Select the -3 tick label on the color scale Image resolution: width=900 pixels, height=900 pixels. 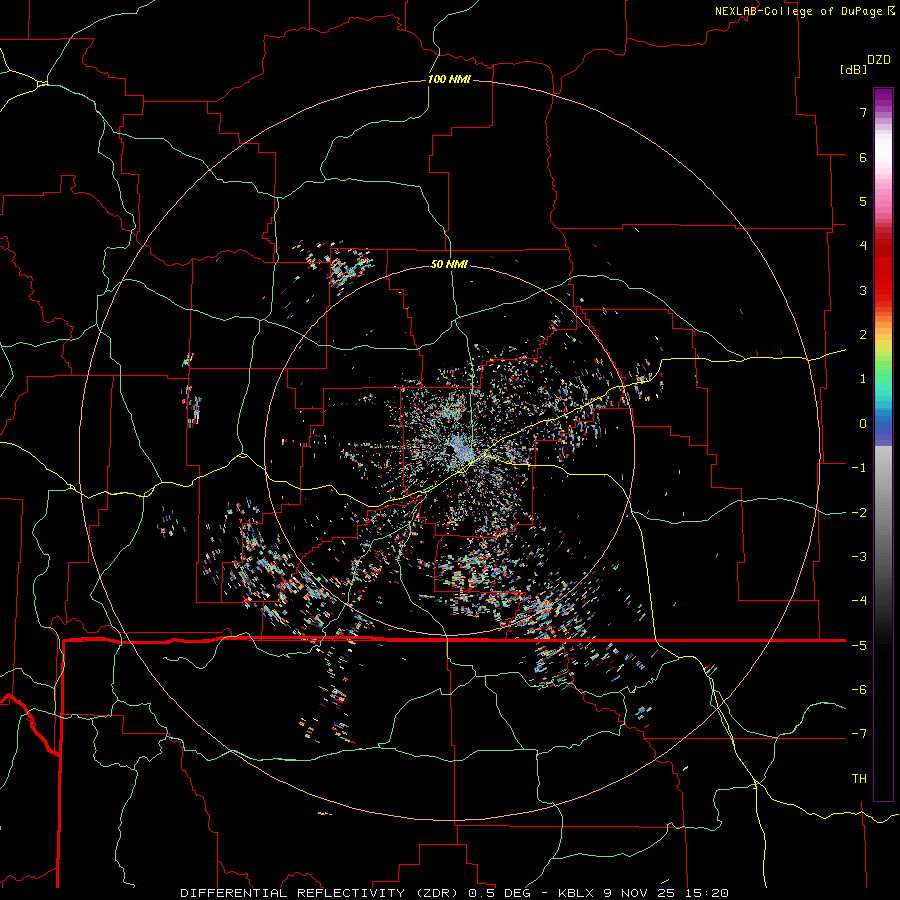[859, 557]
